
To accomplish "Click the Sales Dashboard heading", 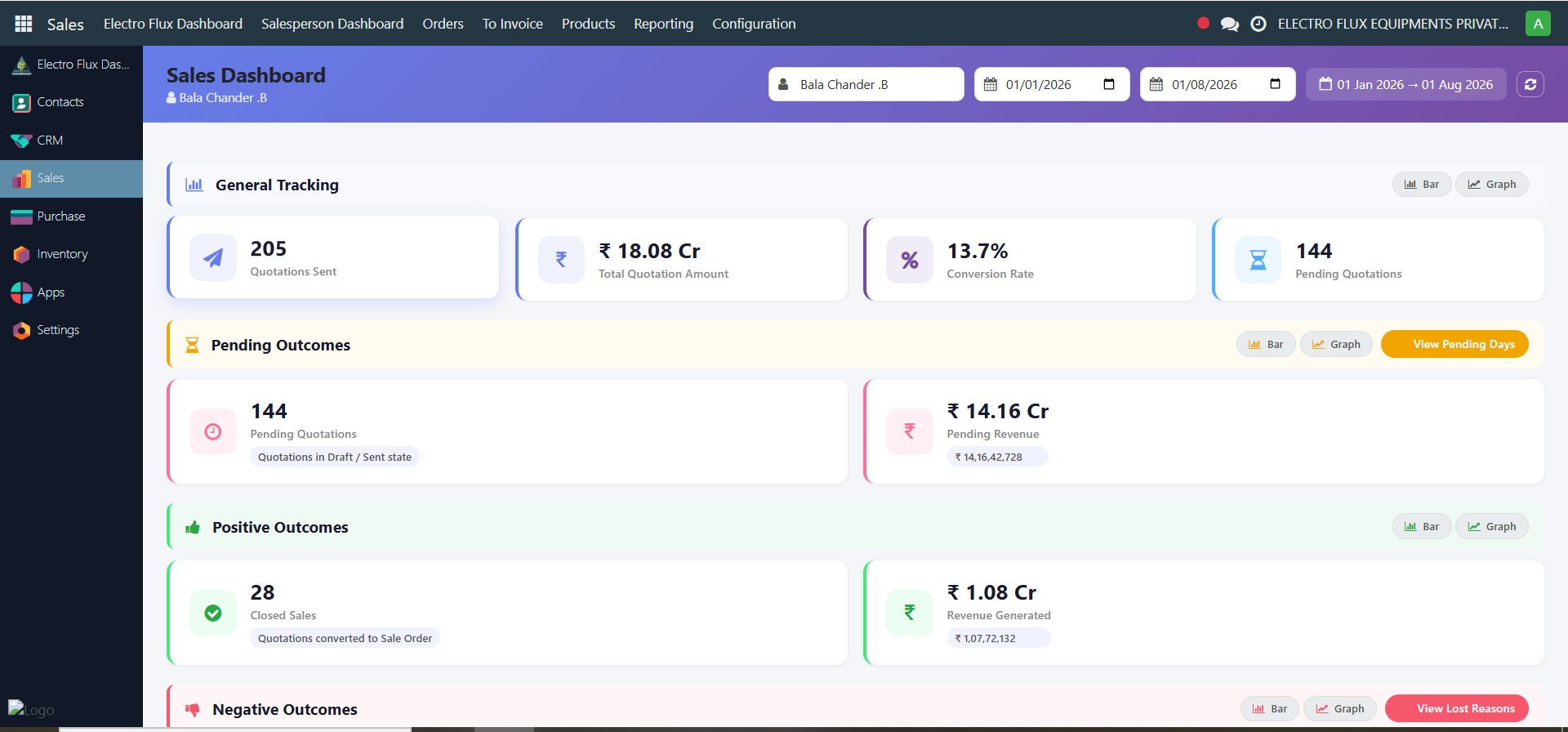I will pos(246,75).
